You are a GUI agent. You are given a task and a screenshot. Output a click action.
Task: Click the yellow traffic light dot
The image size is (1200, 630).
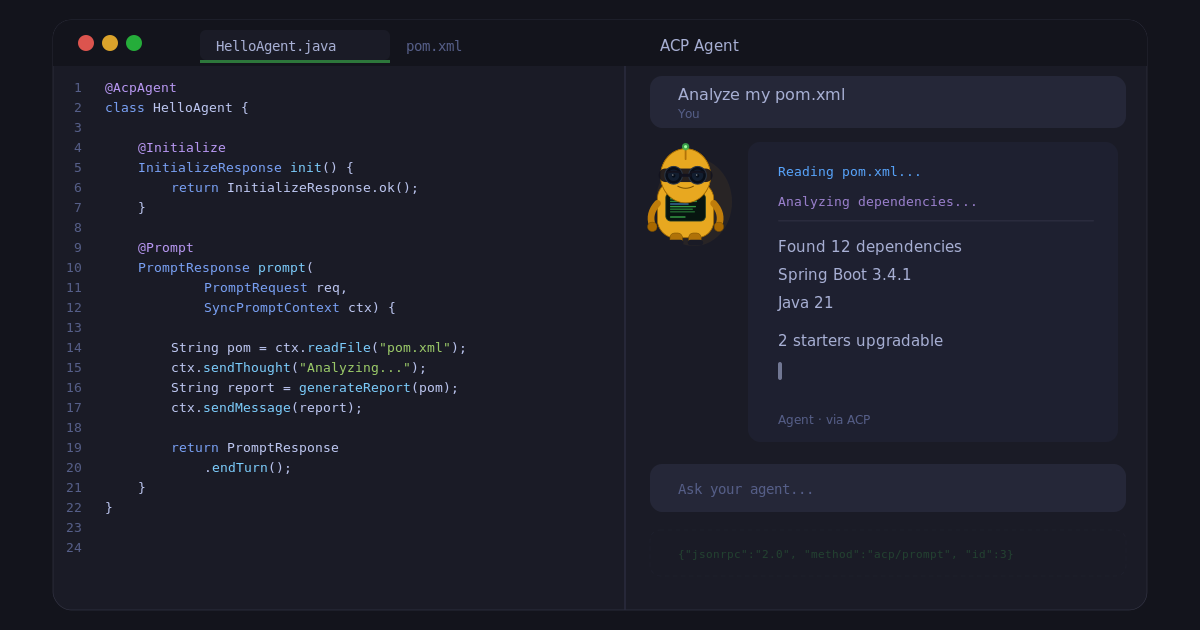pos(110,43)
